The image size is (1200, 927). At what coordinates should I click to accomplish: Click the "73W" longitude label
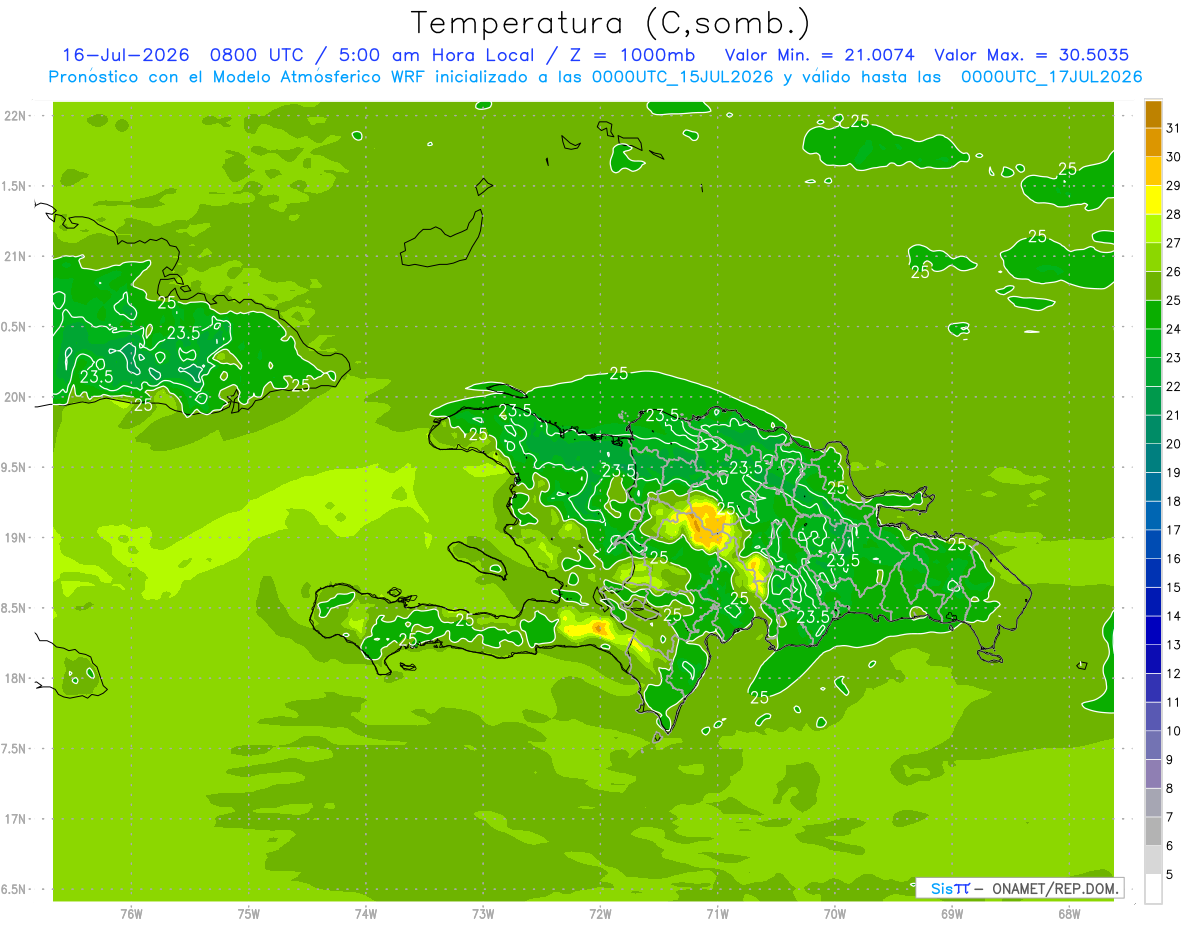pos(483,913)
